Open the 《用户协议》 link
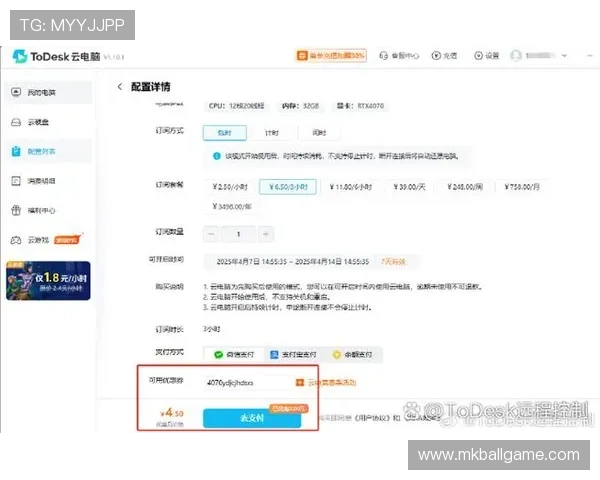 [371, 418]
